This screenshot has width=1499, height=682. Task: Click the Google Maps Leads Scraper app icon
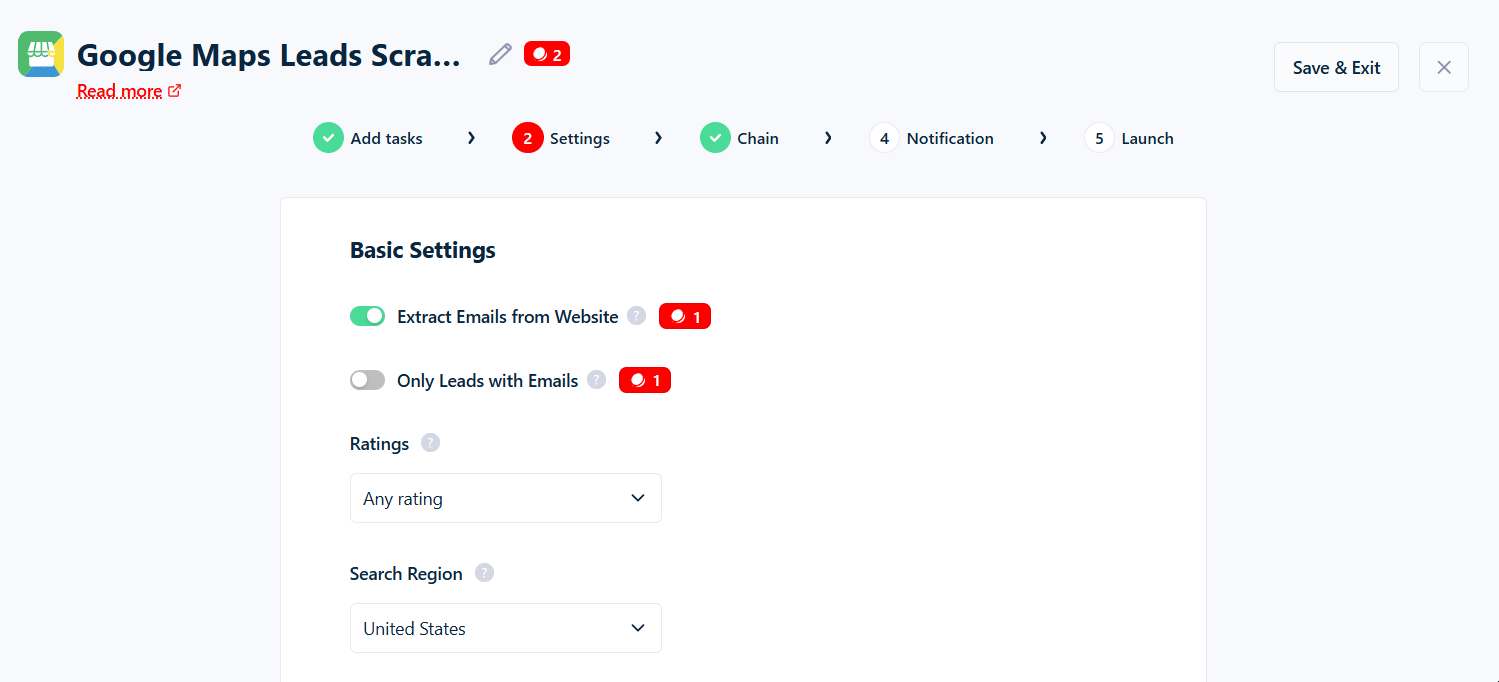[x=41, y=54]
